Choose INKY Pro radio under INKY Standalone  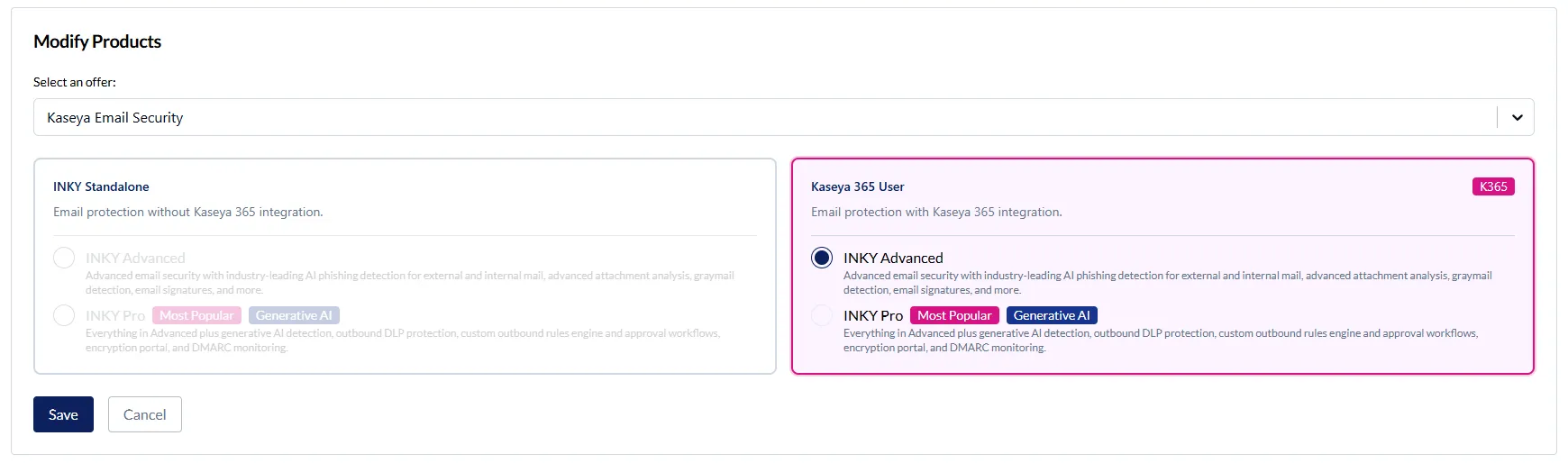(x=64, y=315)
